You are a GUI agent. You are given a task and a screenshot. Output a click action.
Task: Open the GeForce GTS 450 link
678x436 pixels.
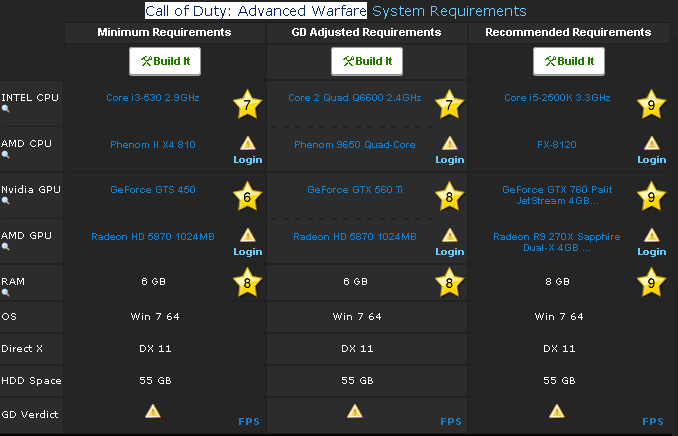coord(153,189)
